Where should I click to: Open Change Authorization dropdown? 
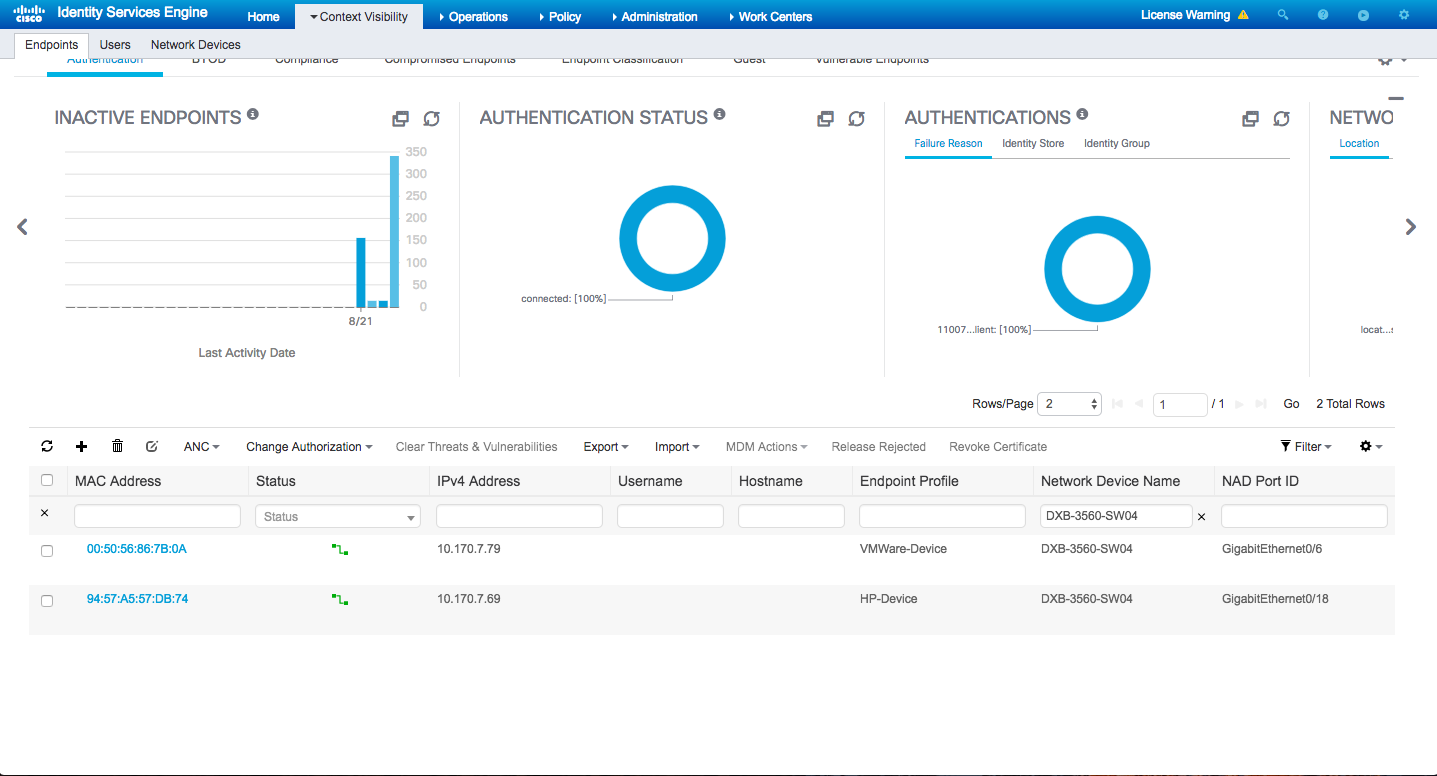click(309, 447)
